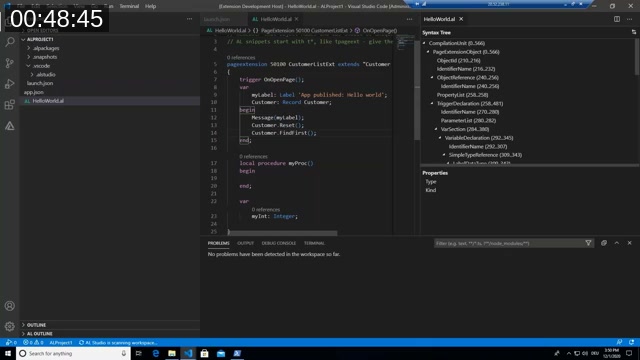Screen dimensions: 640x360
Task: Close the bottom Problems panel
Action: coord(630,243)
